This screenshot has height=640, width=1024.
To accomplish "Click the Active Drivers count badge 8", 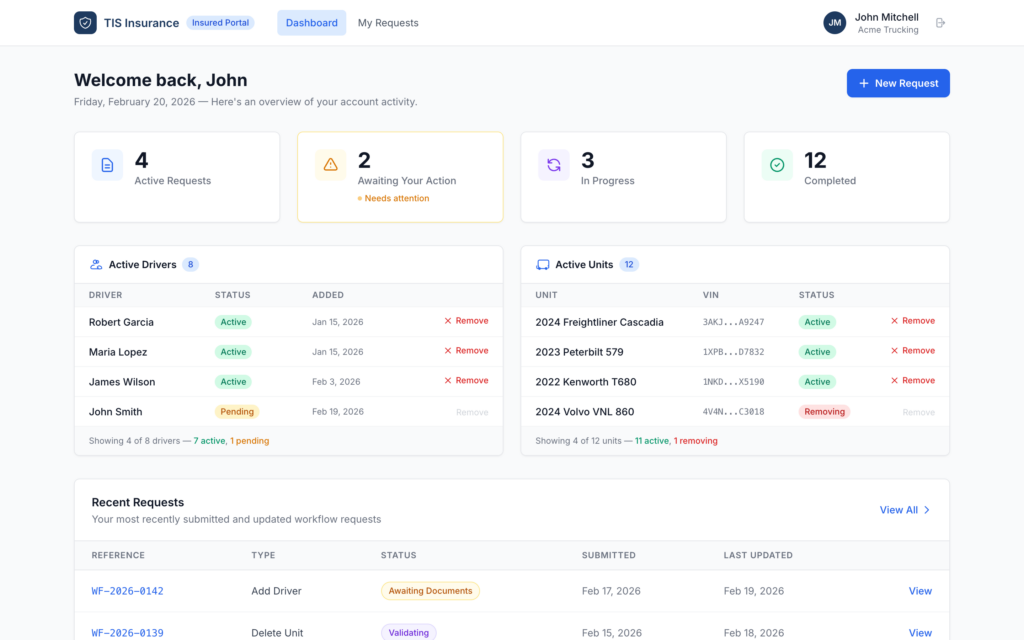I will click(x=190, y=264).
